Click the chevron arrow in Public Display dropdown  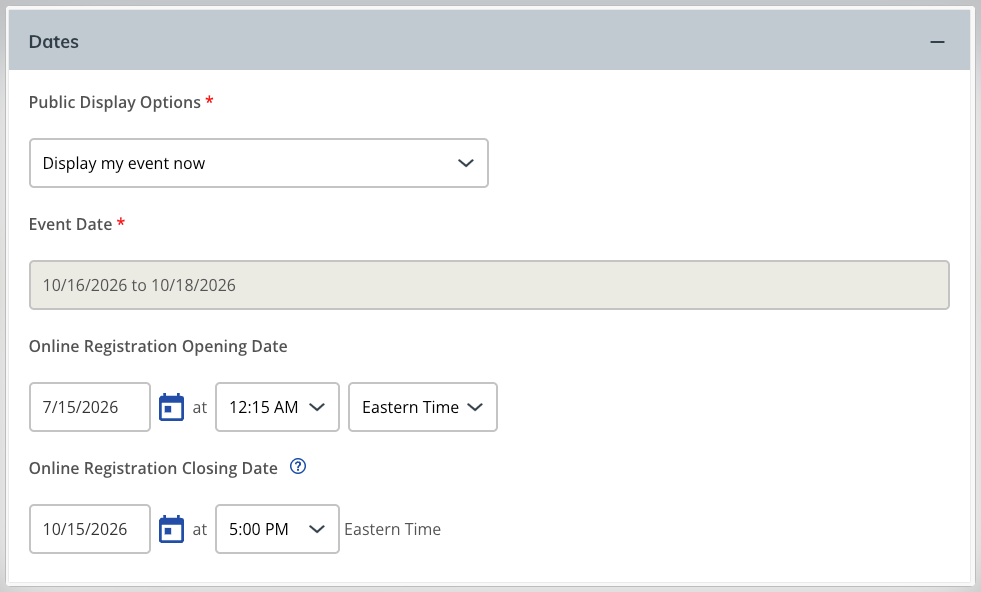pyautogui.click(x=465, y=163)
